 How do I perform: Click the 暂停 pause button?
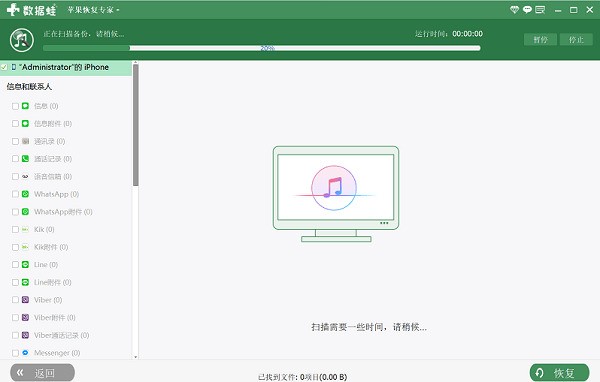[540, 39]
